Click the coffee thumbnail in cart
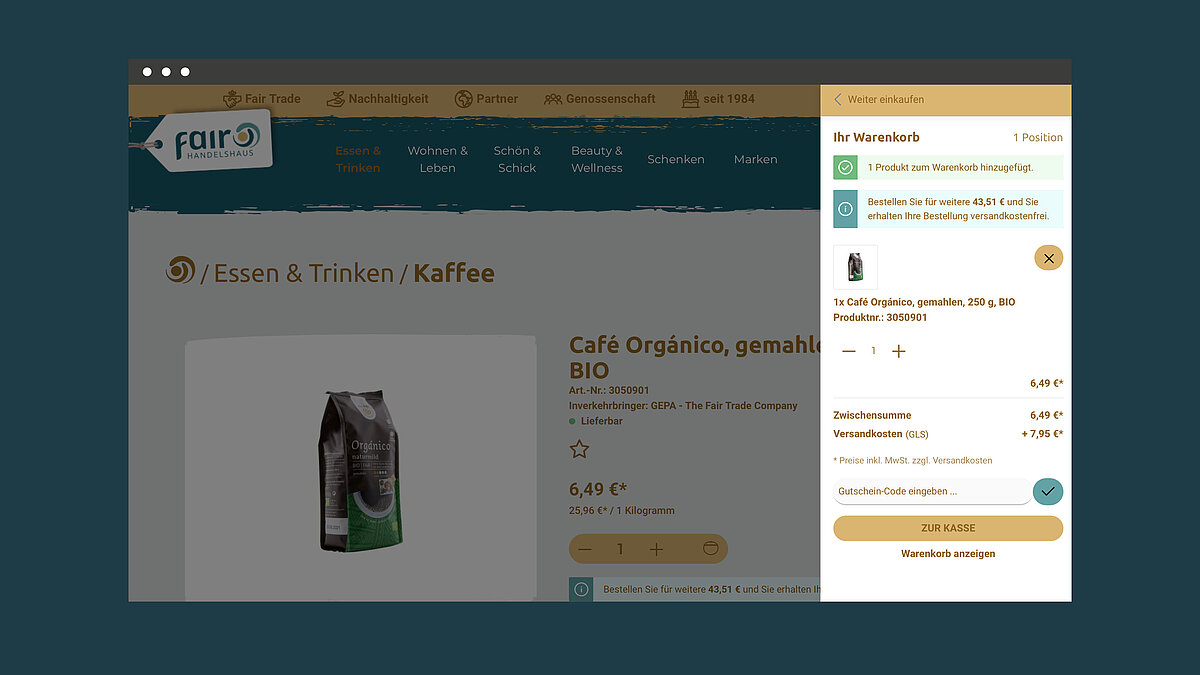This screenshot has height=675, width=1200. (855, 267)
